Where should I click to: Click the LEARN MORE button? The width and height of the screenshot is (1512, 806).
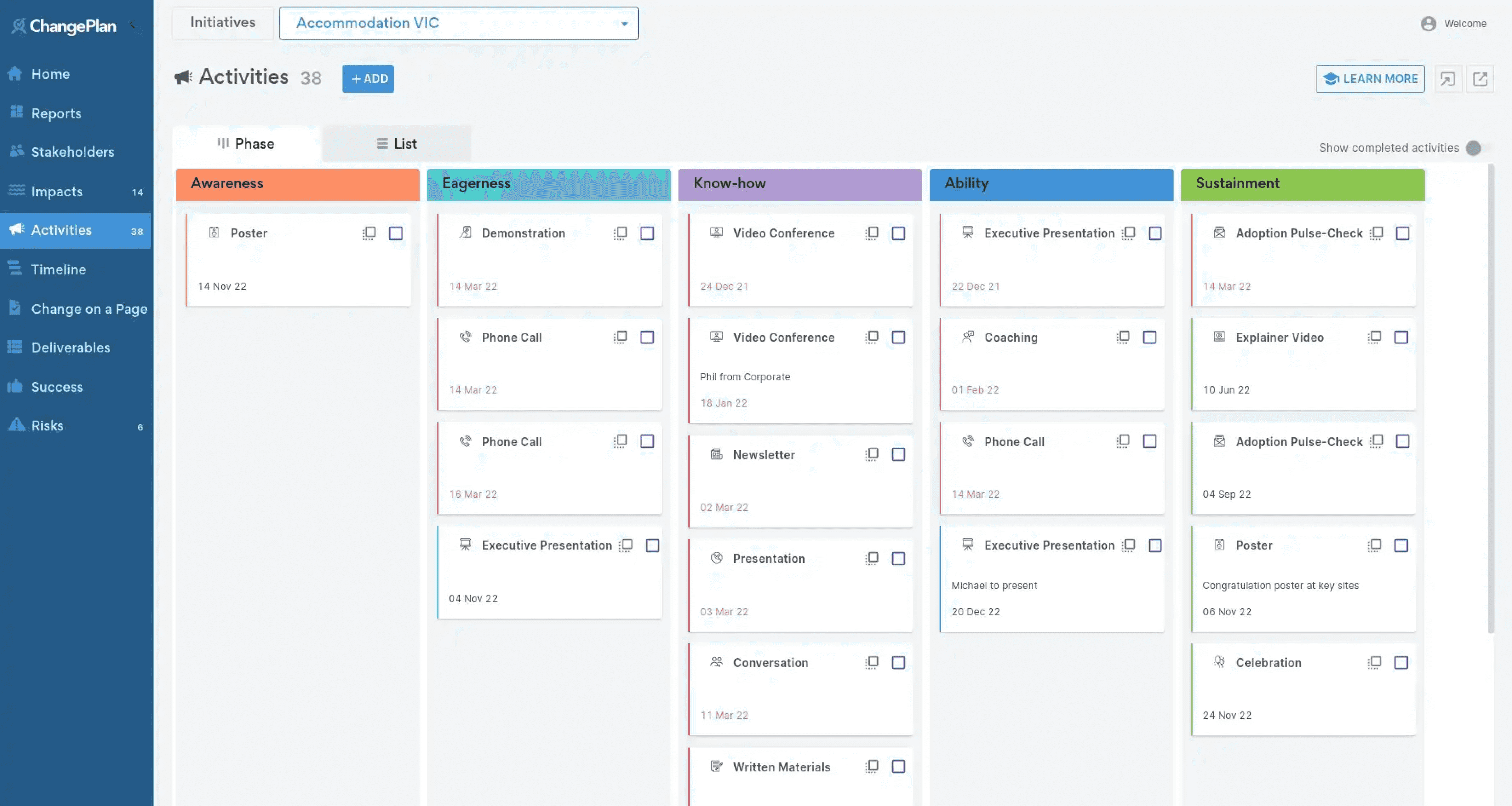[x=1370, y=79]
